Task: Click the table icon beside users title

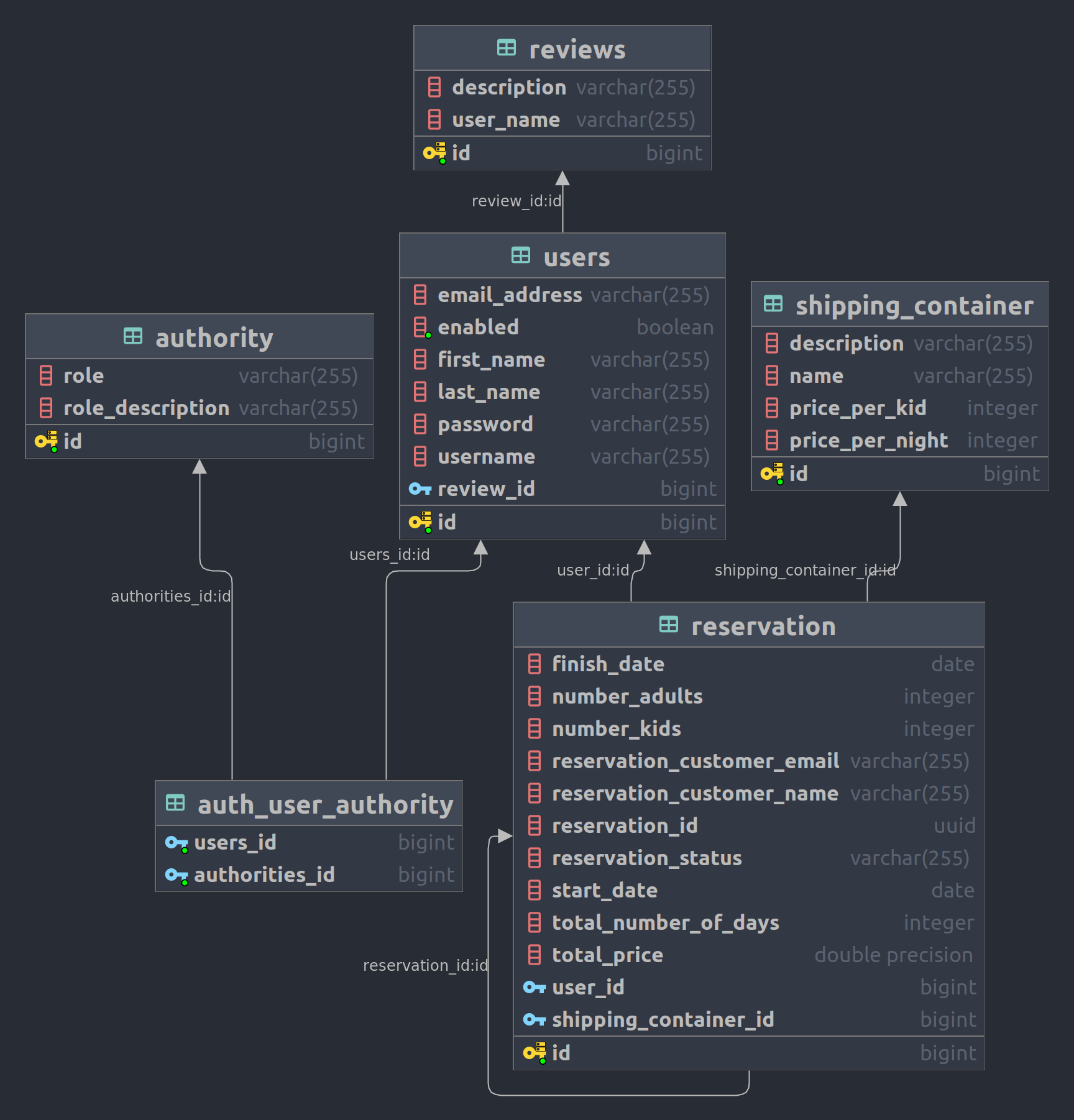Action: [521, 255]
